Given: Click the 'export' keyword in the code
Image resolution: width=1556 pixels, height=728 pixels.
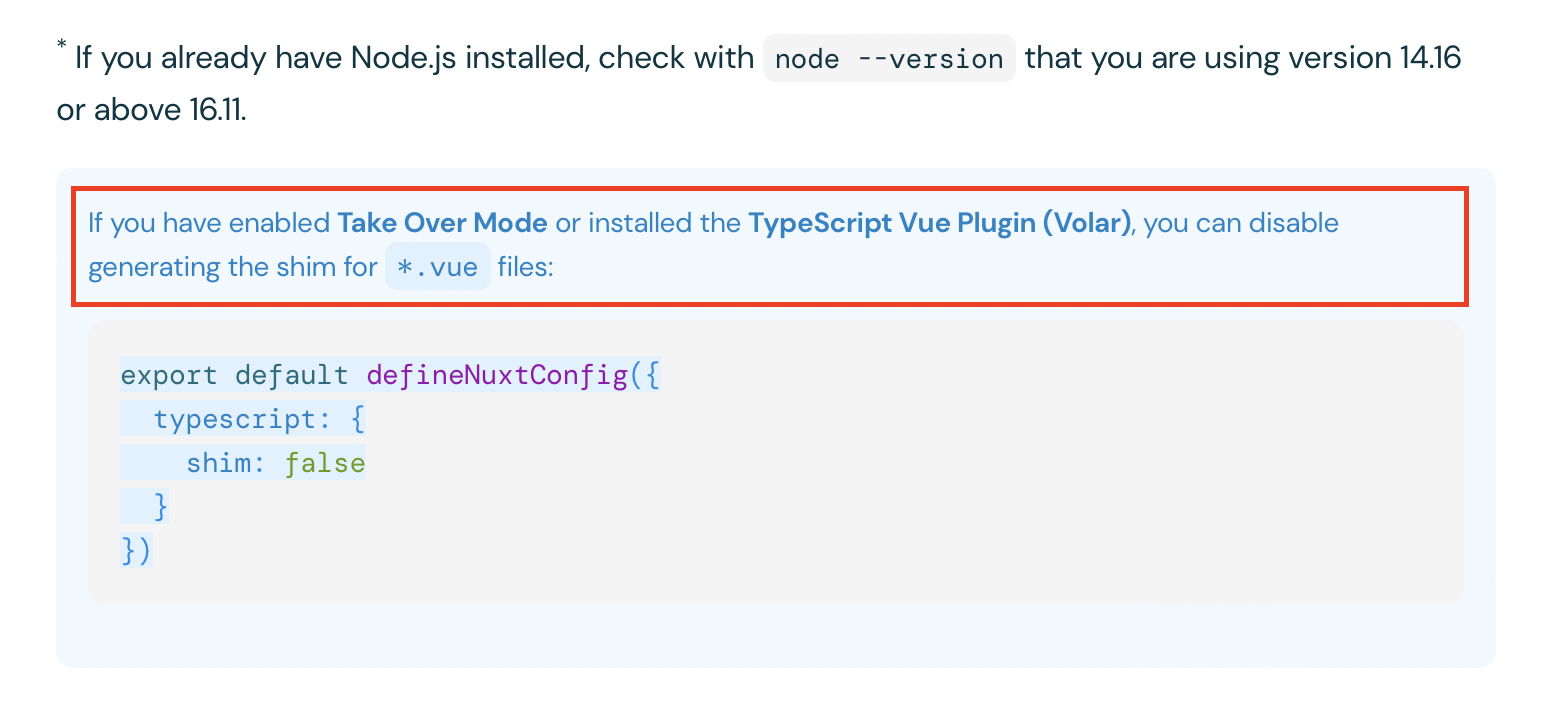Looking at the screenshot, I should pyautogui.click(x=169, y=376).
